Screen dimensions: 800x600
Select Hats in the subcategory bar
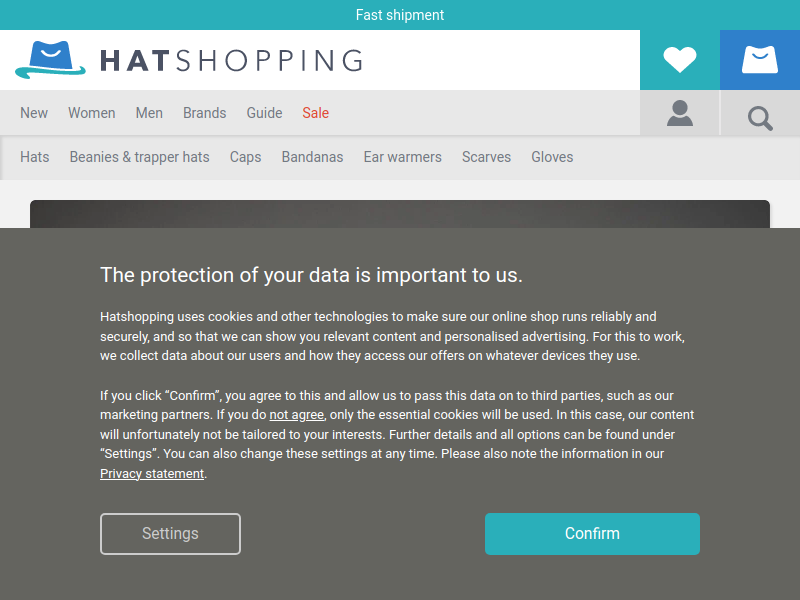(35, 157)
